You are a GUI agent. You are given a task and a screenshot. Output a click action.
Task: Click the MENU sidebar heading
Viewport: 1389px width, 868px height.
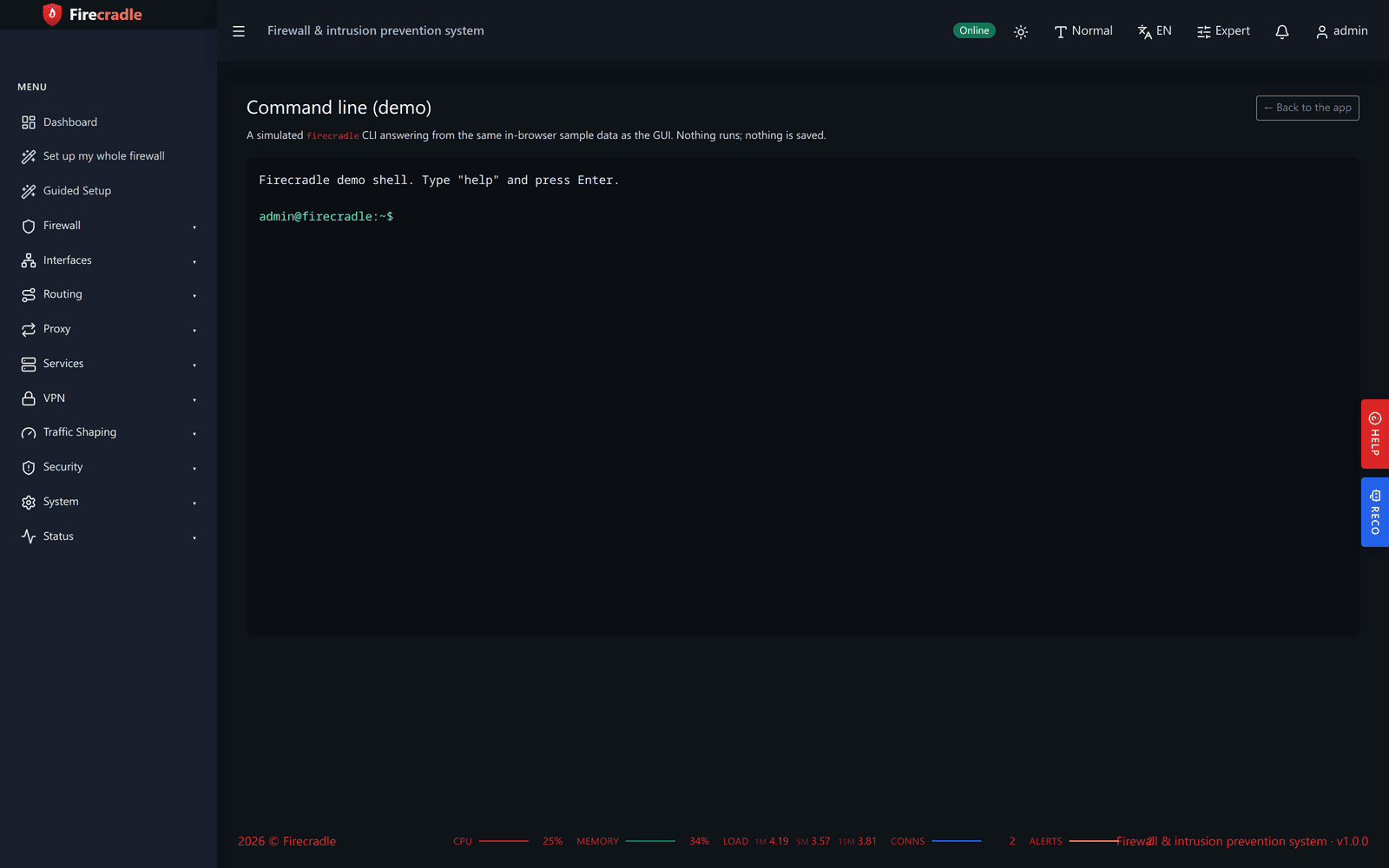click(x=32, y=87)
